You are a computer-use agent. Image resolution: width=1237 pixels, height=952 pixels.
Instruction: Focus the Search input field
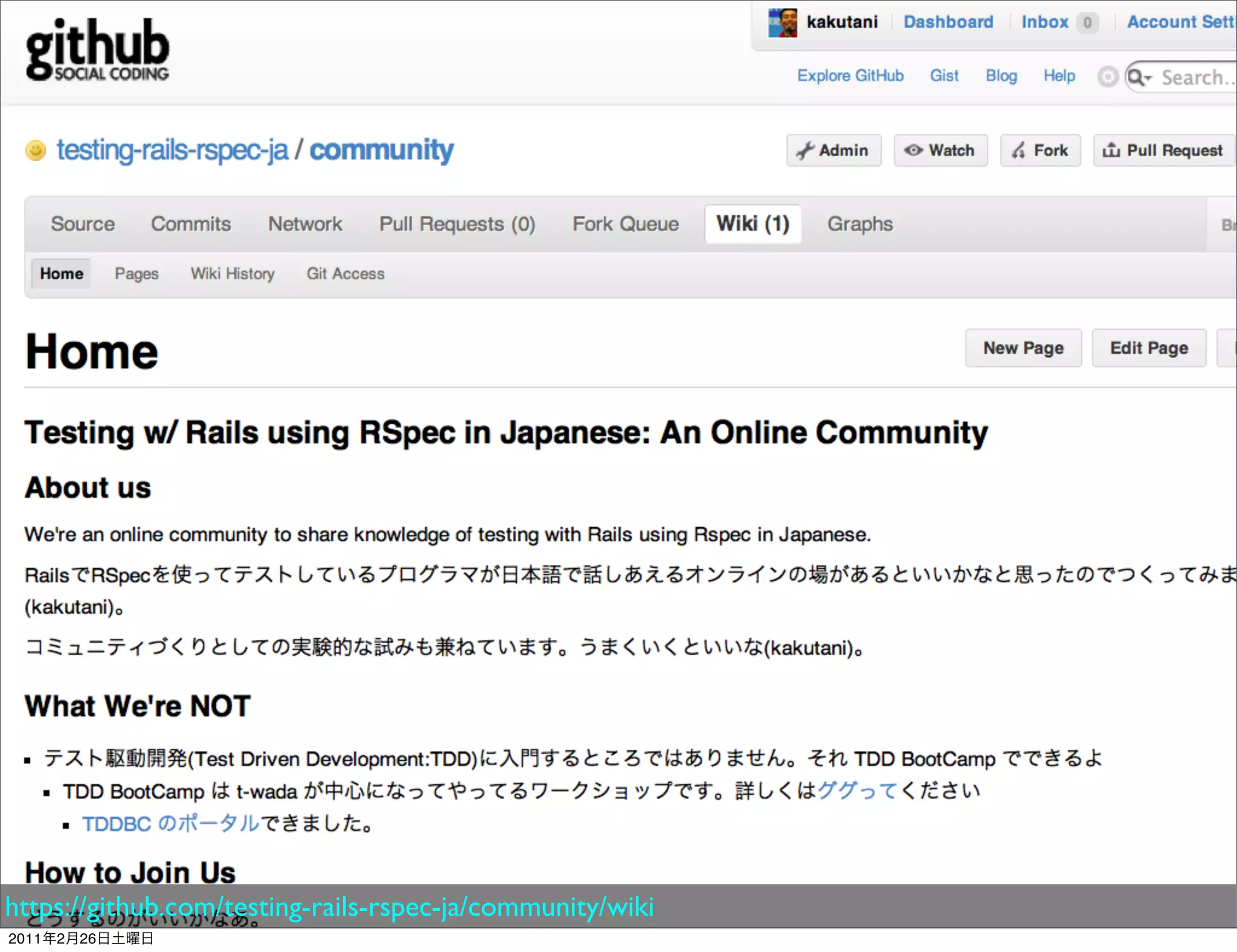(1181, 77)
